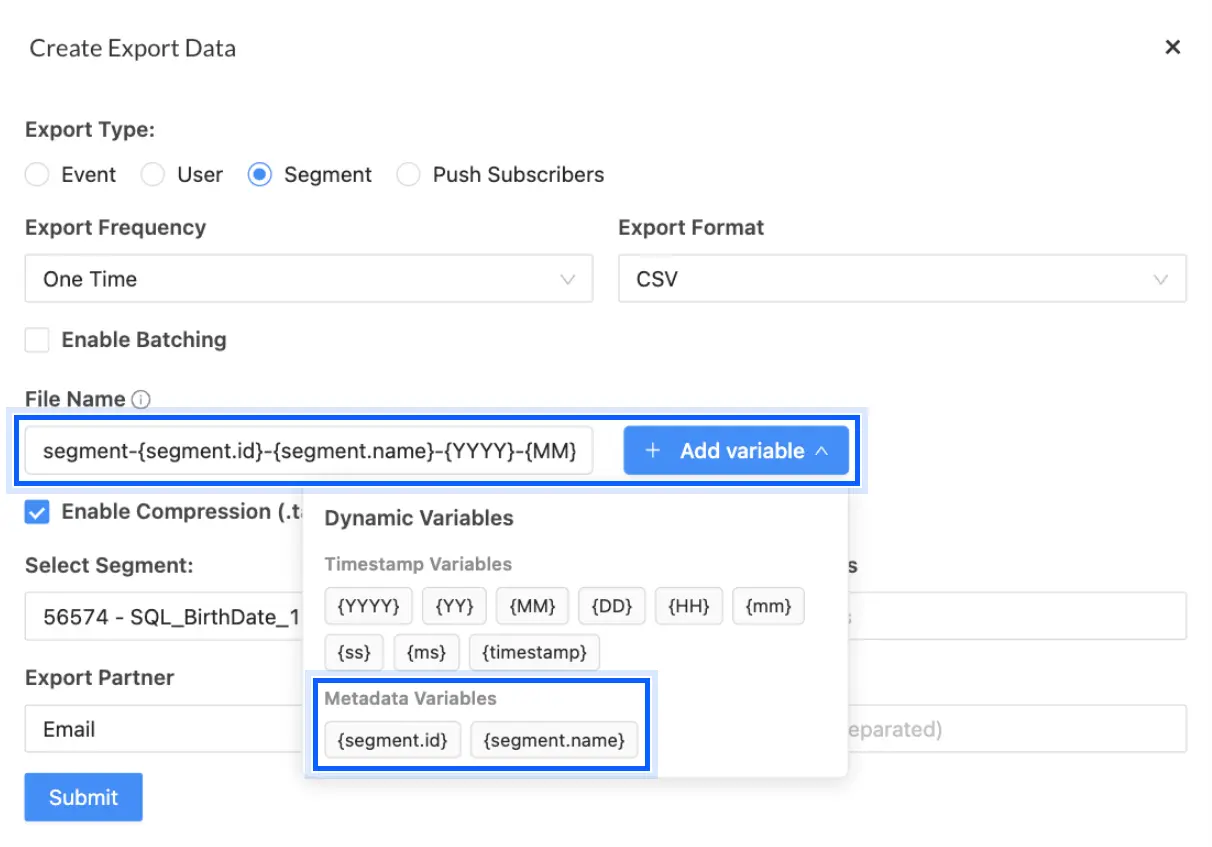The image size is (1212, 847).
Task: Collapse the Add variable dropdown
Action: tap(736, 451)
